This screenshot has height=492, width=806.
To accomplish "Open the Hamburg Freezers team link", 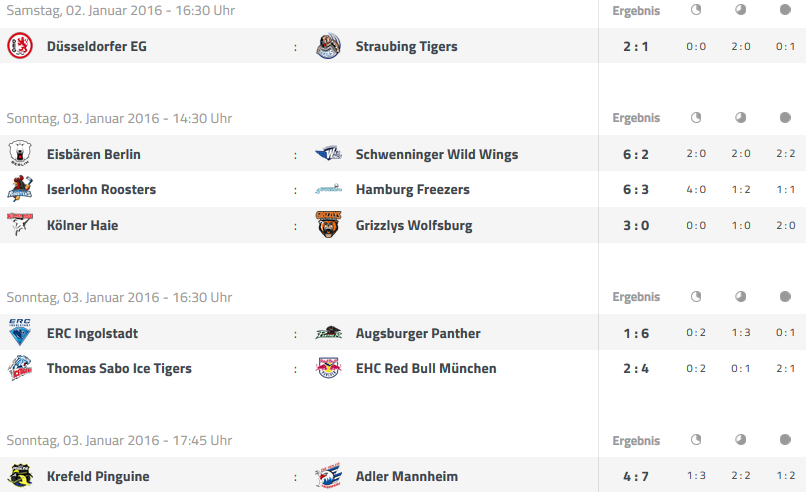I will tap(413, 189).
